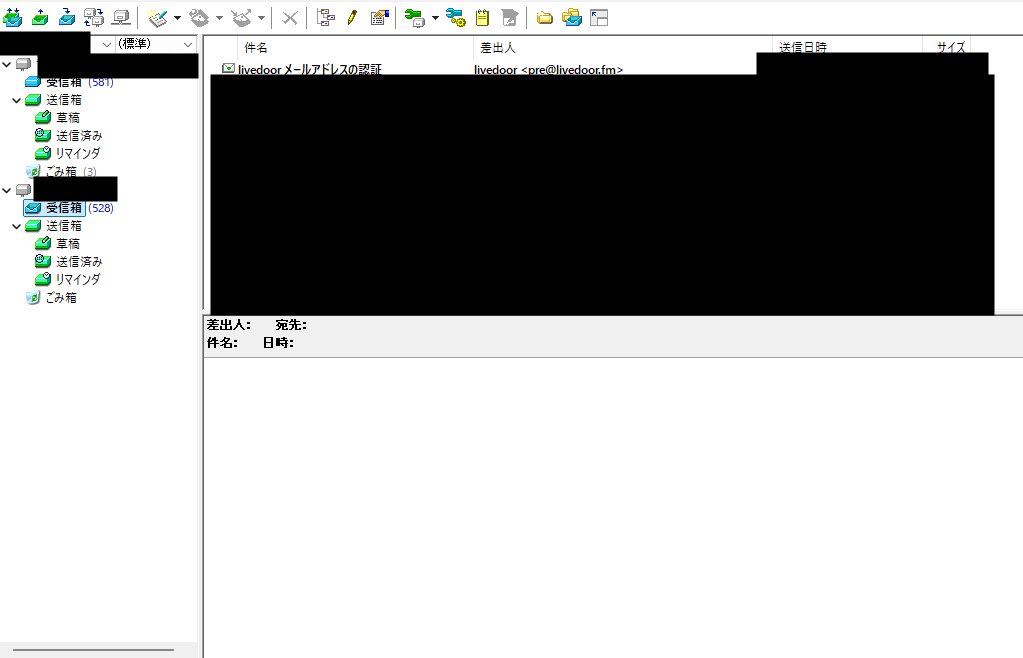Click the yellow notepad icon
This screenshot has height=658, width=1023.
pyautogui.click(x=482, y=18)
